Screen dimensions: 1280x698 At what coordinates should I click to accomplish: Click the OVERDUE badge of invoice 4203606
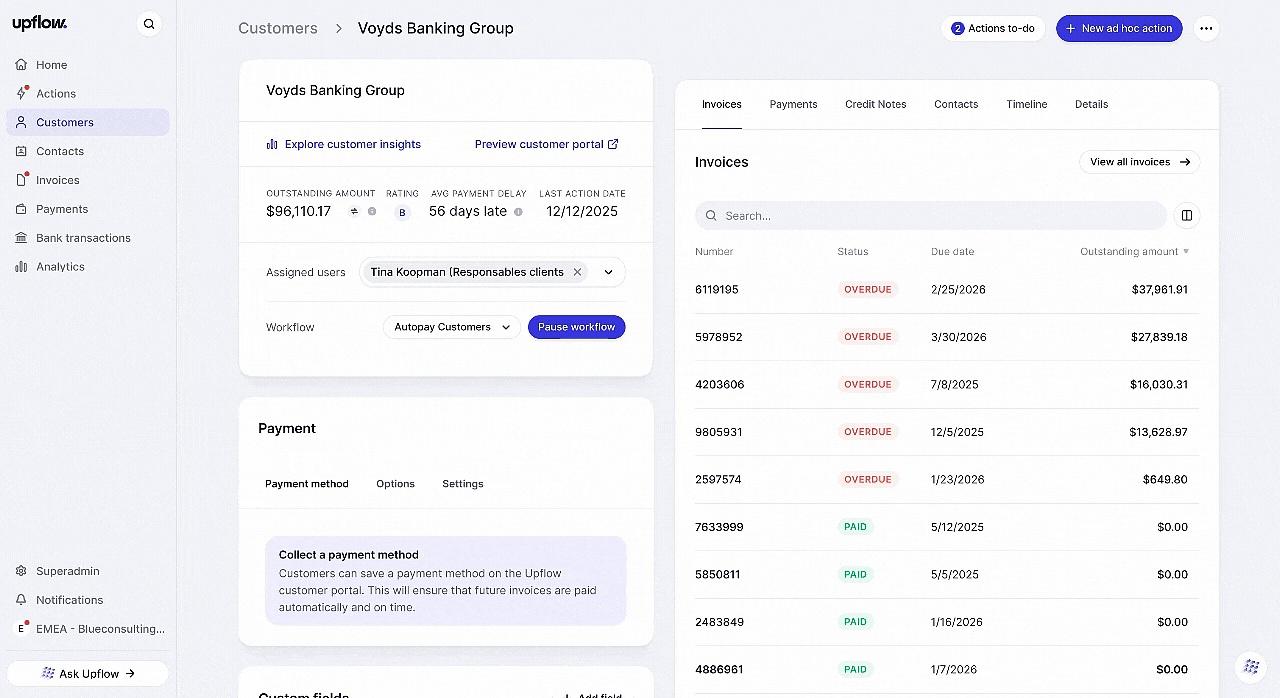click(x=868, y=384)
